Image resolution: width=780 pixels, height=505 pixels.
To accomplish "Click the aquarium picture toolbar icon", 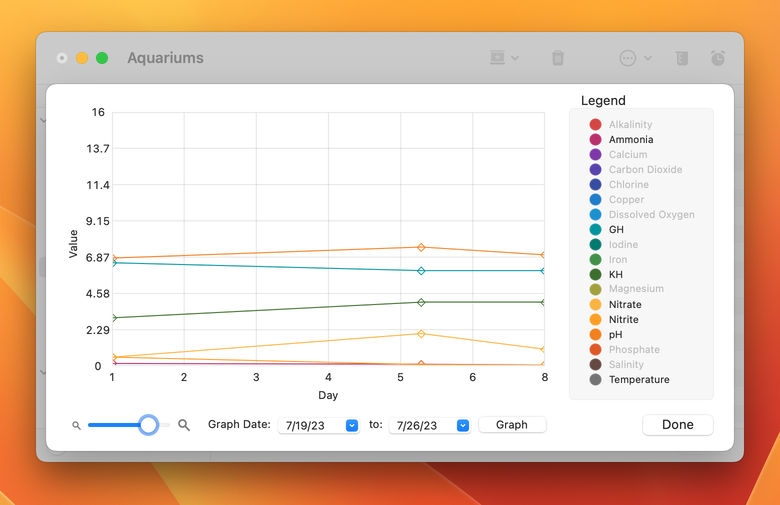I will (x=497, y=58).
